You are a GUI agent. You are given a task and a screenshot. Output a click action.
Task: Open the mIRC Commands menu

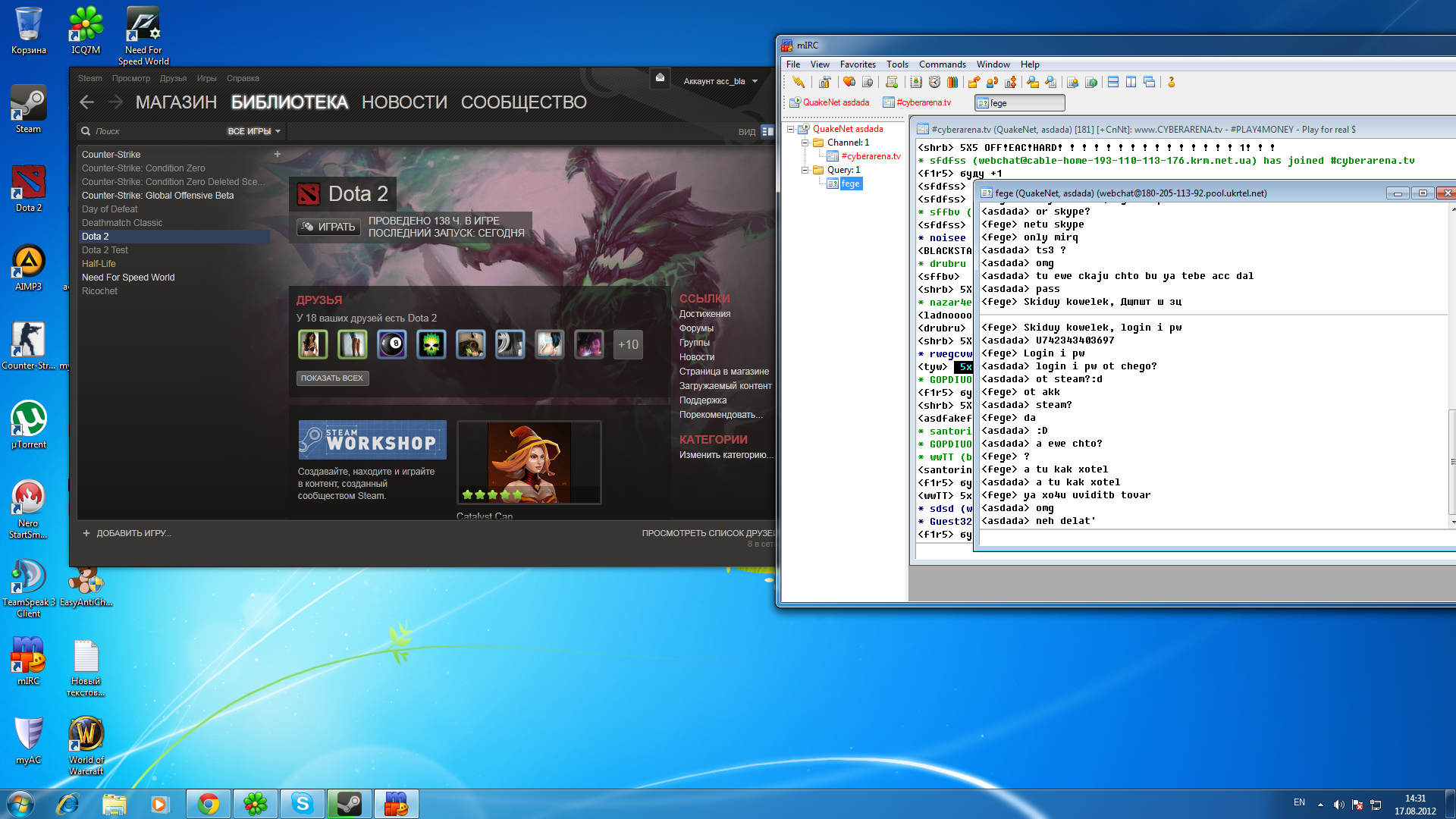point(943,64)
